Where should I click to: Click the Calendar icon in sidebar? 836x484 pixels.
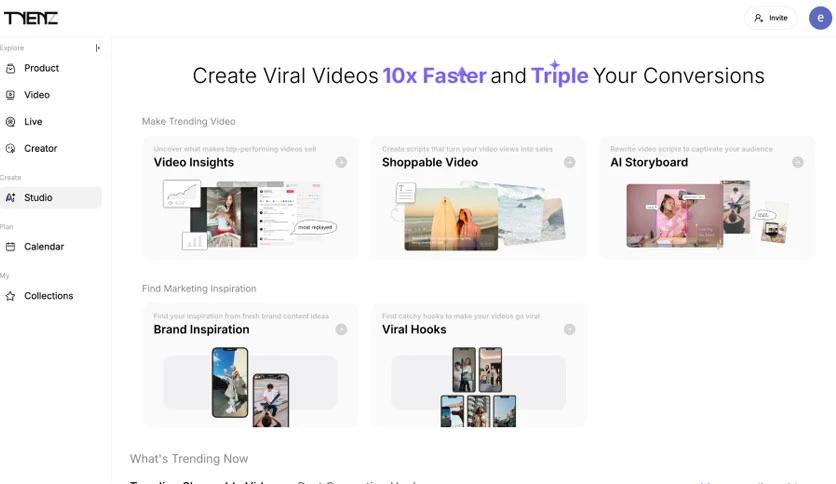[10, 246]
